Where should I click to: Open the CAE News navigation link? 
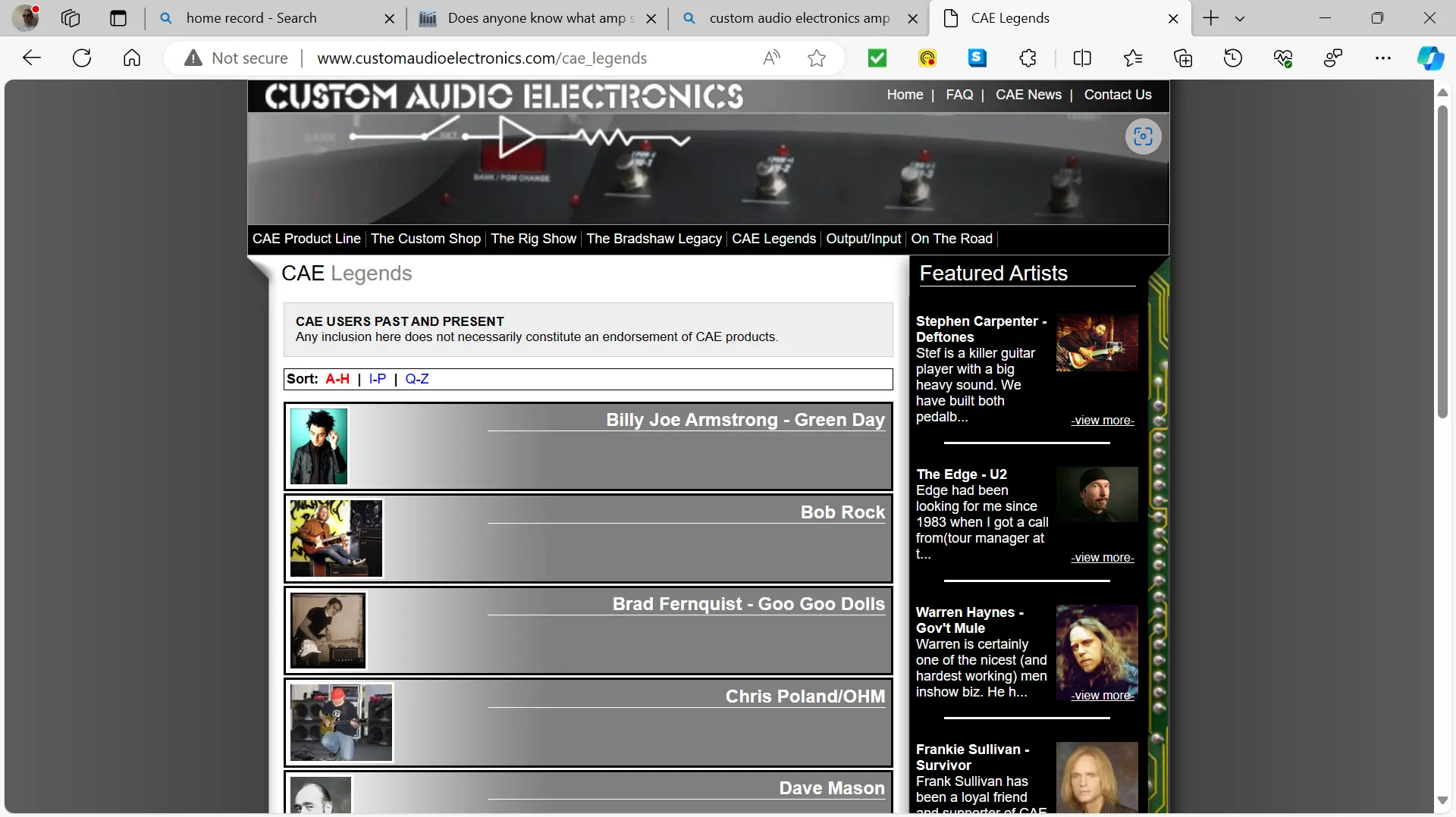[1028, 95]
